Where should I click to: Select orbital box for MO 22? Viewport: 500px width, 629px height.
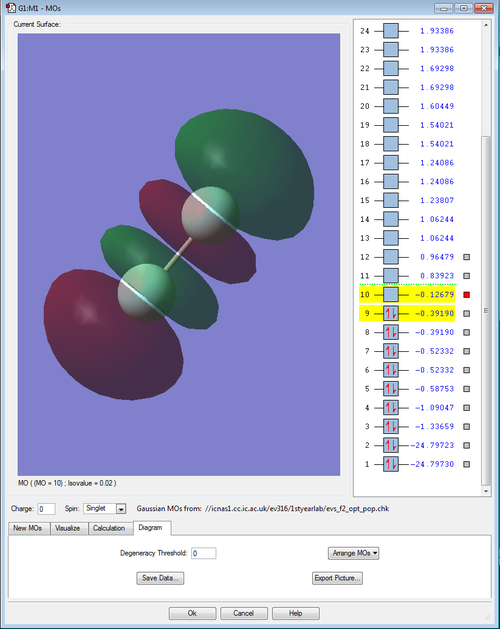[x=390, y=69]
